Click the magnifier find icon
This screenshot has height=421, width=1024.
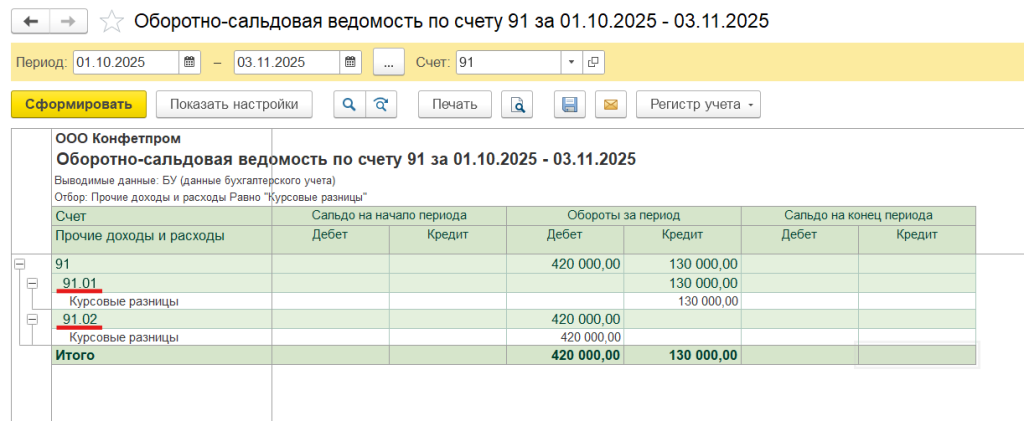pos(349,104)
